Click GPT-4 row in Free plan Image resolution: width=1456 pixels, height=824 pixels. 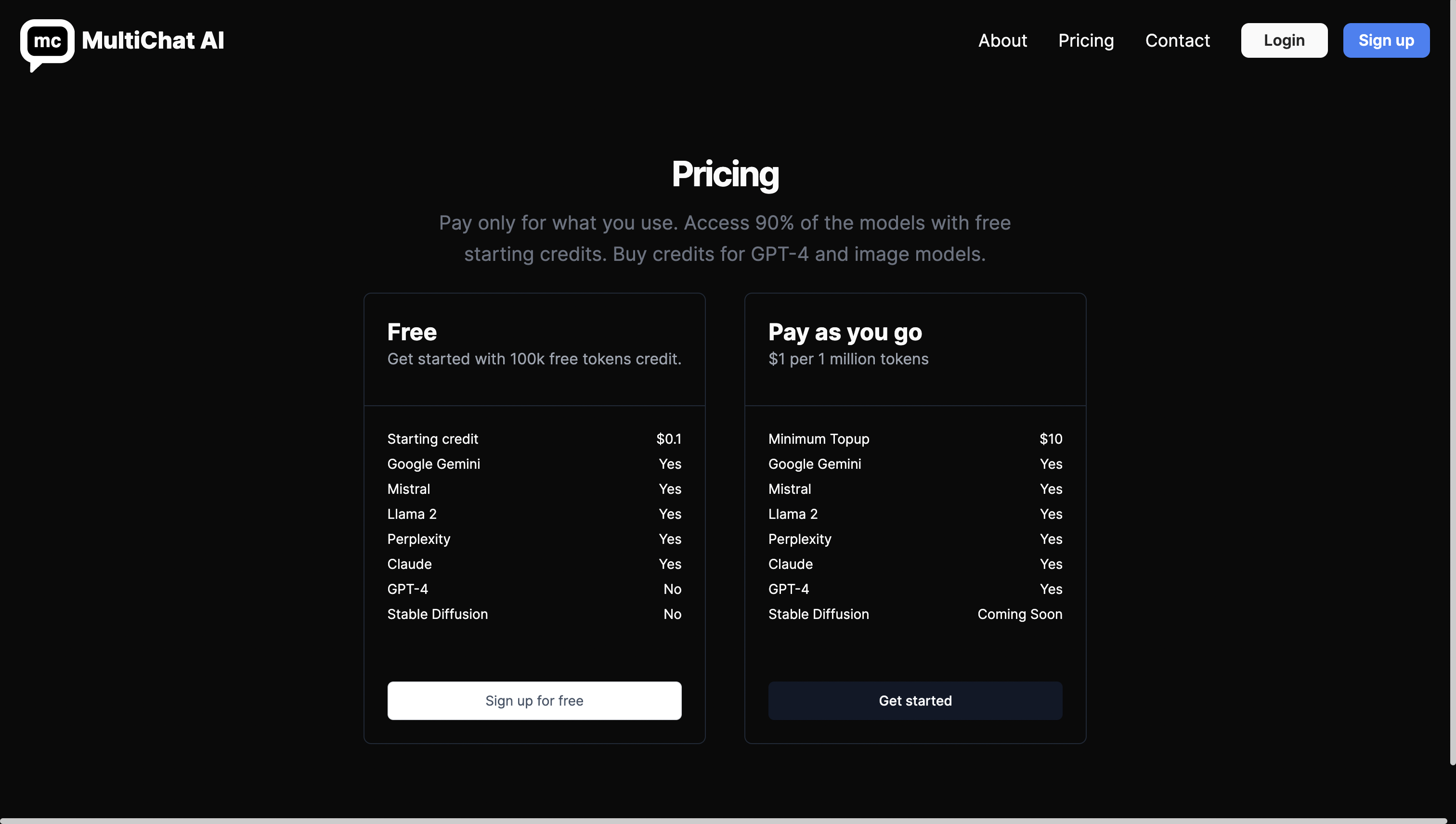(408, 589)
